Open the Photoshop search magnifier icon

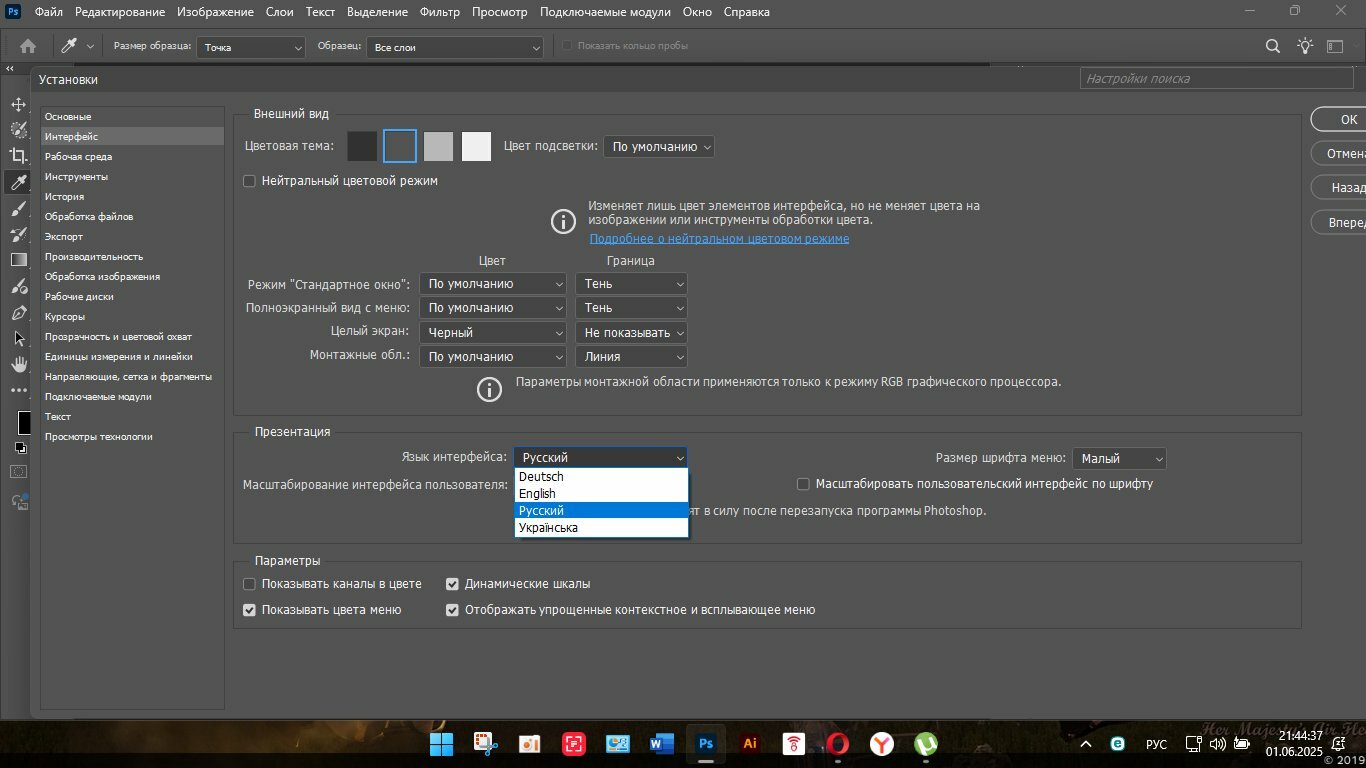click(1273, 46)
